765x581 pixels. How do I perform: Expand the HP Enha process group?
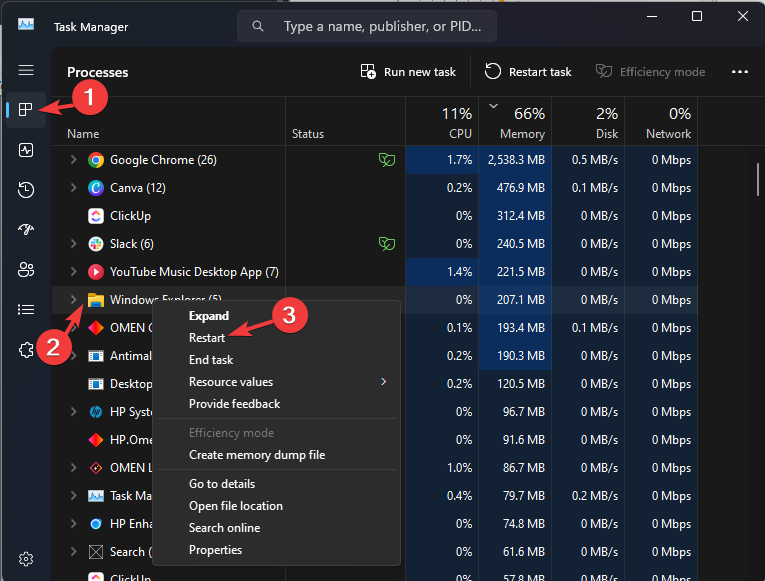pos(73,524)
